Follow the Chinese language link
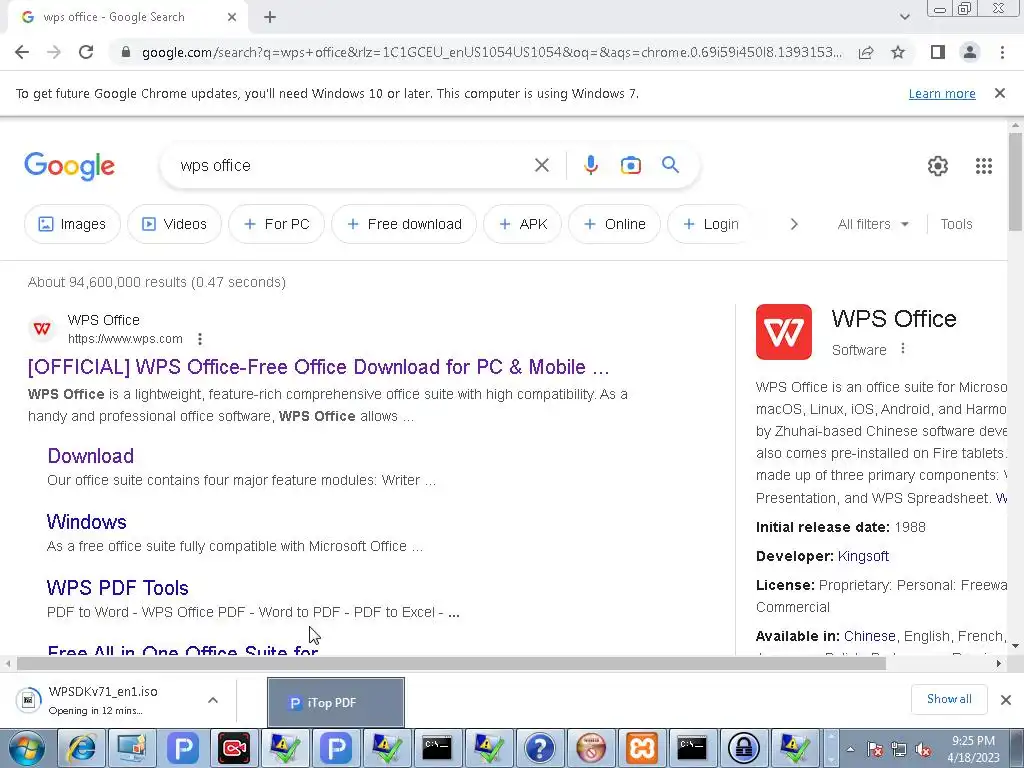 tap(869, 636)
